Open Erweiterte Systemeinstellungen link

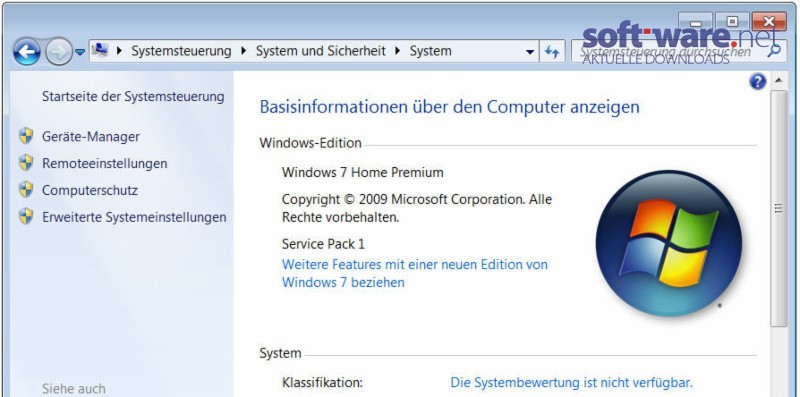click(x=134, y=217)
